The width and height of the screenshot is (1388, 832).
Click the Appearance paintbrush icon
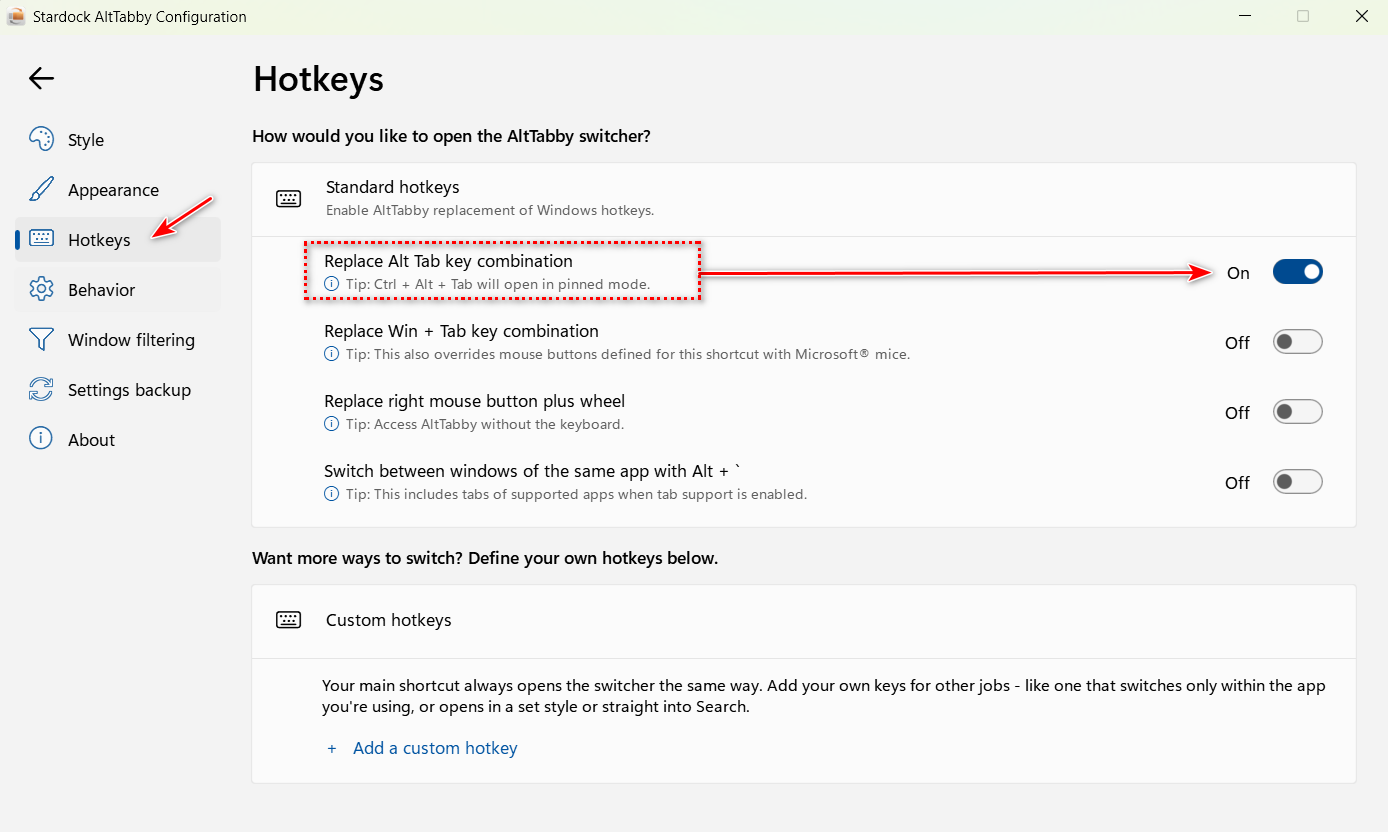pos(41,189)
